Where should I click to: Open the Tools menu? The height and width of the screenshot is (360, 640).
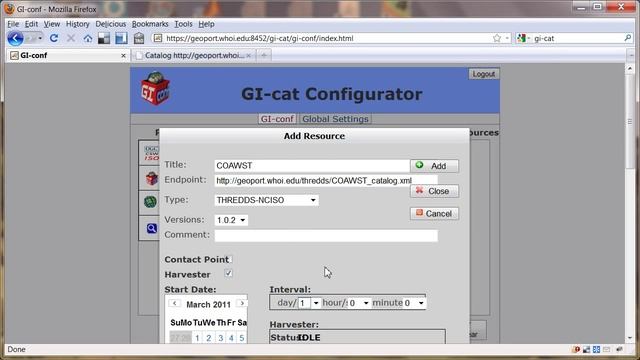183,24
